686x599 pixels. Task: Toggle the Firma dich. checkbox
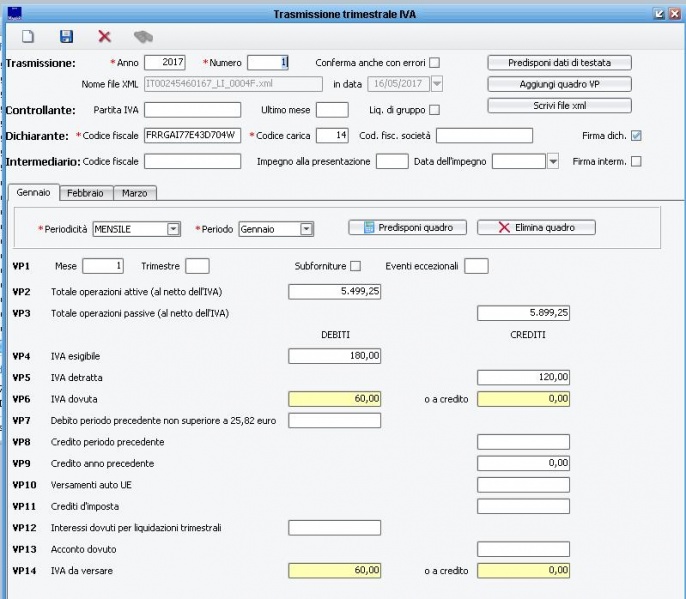[x=636, y=135]
